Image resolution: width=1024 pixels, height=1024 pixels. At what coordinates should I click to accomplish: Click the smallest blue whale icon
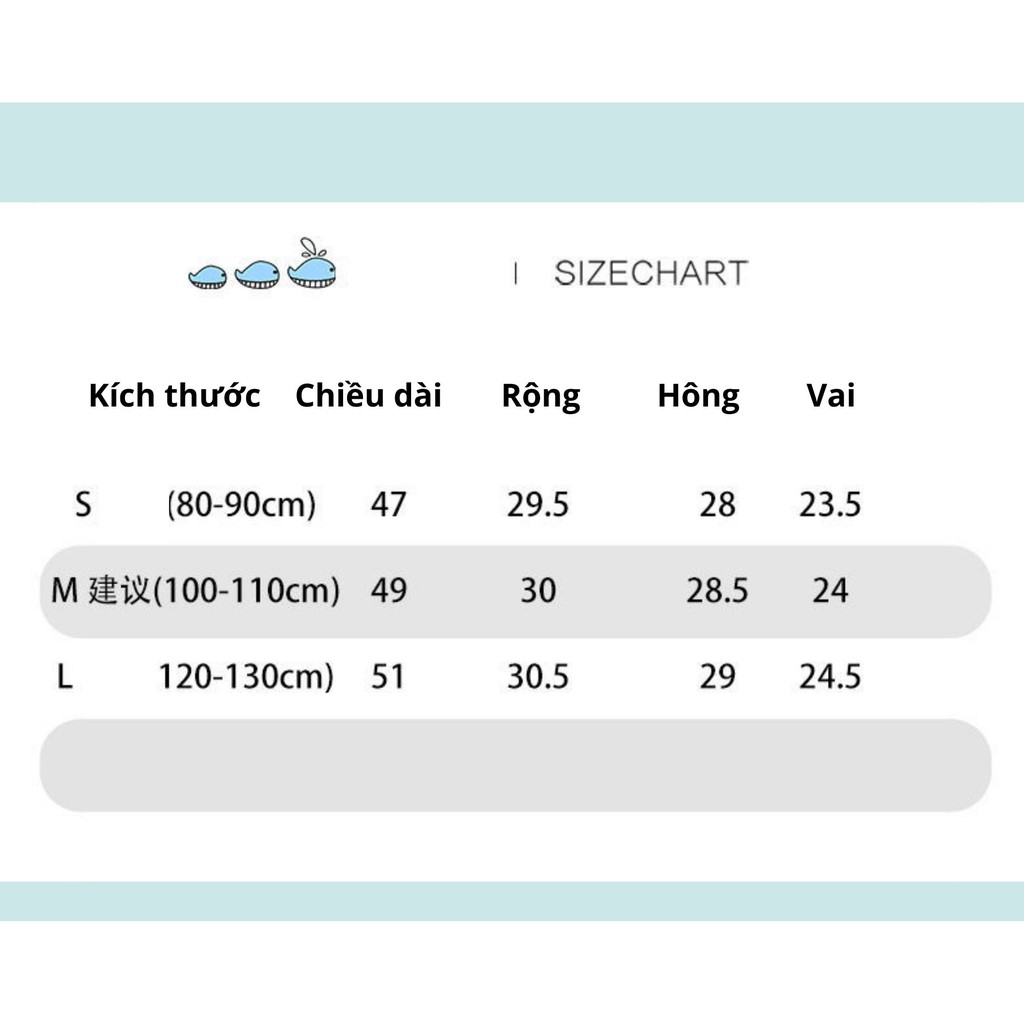(208, 277)
